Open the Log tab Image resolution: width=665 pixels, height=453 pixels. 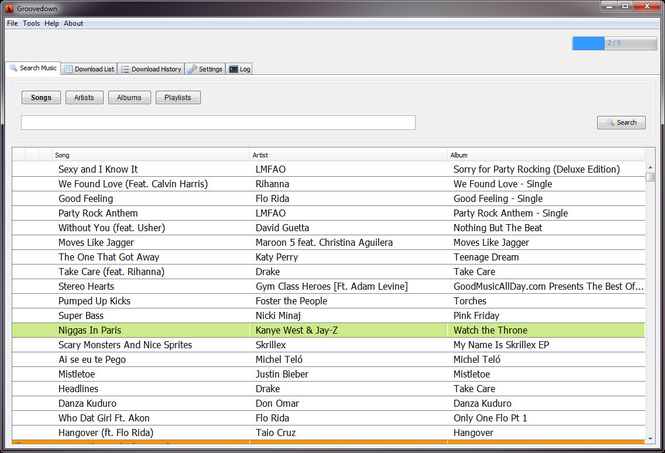[240, 69]
